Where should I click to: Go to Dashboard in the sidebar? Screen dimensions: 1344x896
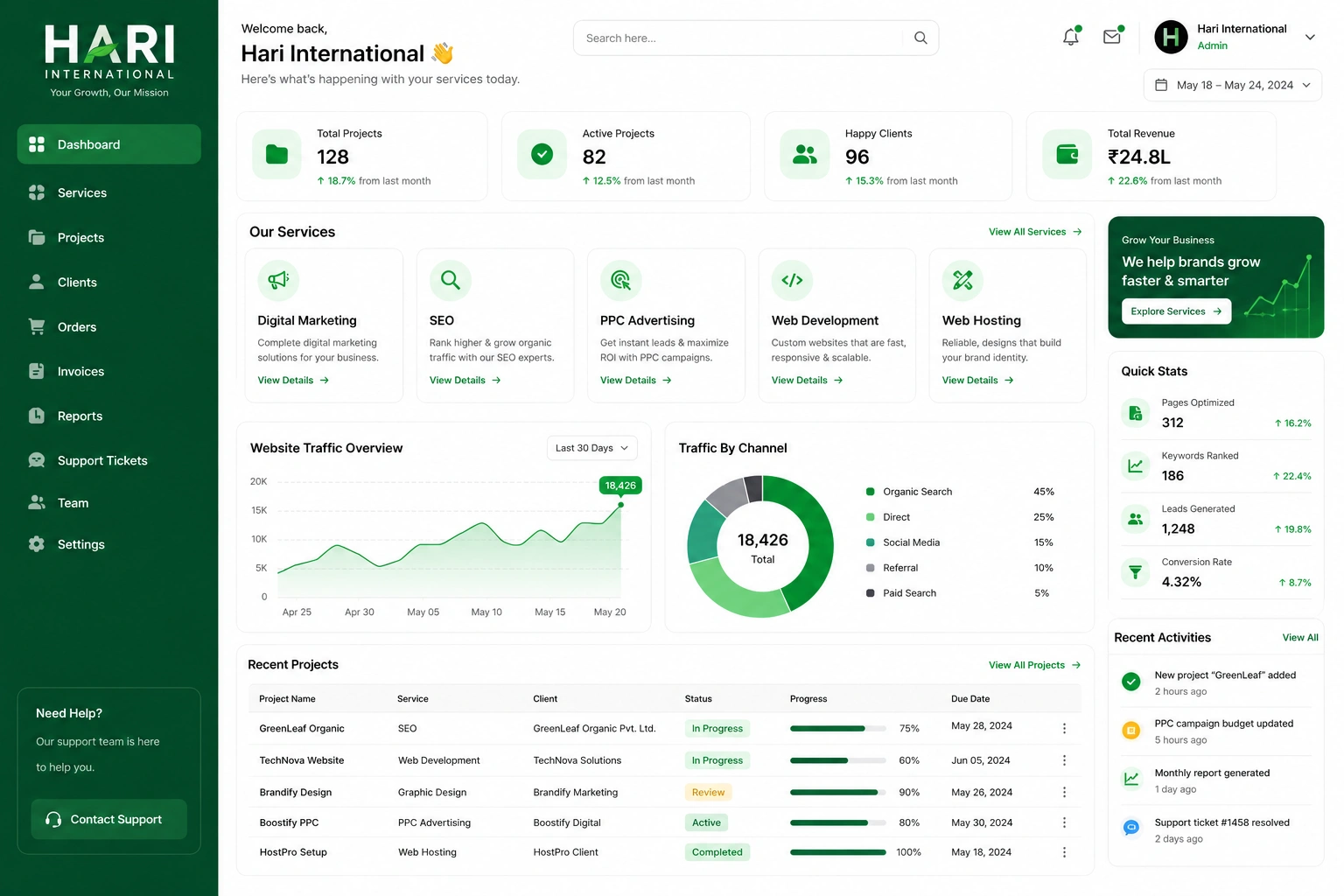pyautogui.click(x=108, y=144)
